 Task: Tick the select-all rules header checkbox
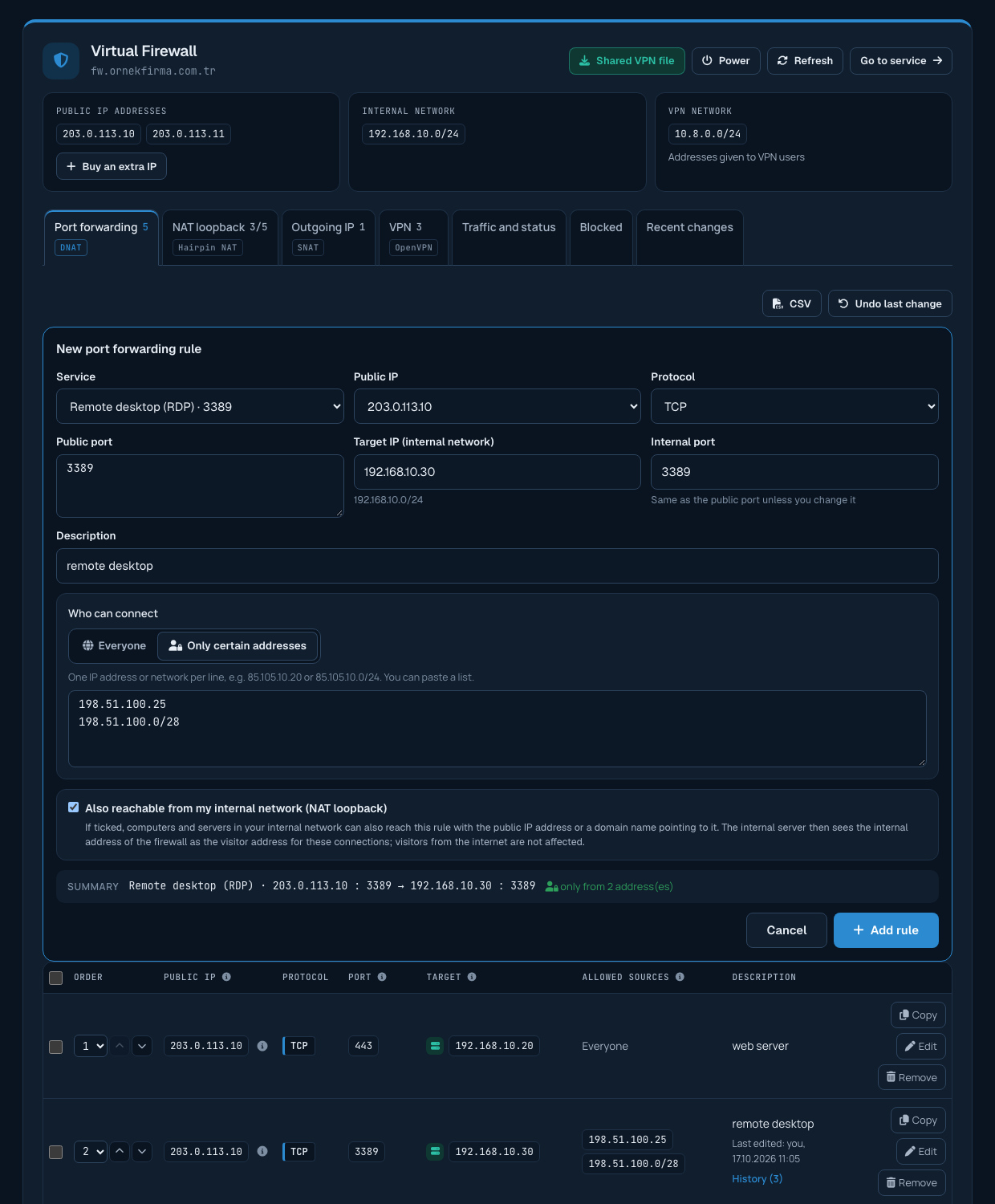click(x=56, y=978)
